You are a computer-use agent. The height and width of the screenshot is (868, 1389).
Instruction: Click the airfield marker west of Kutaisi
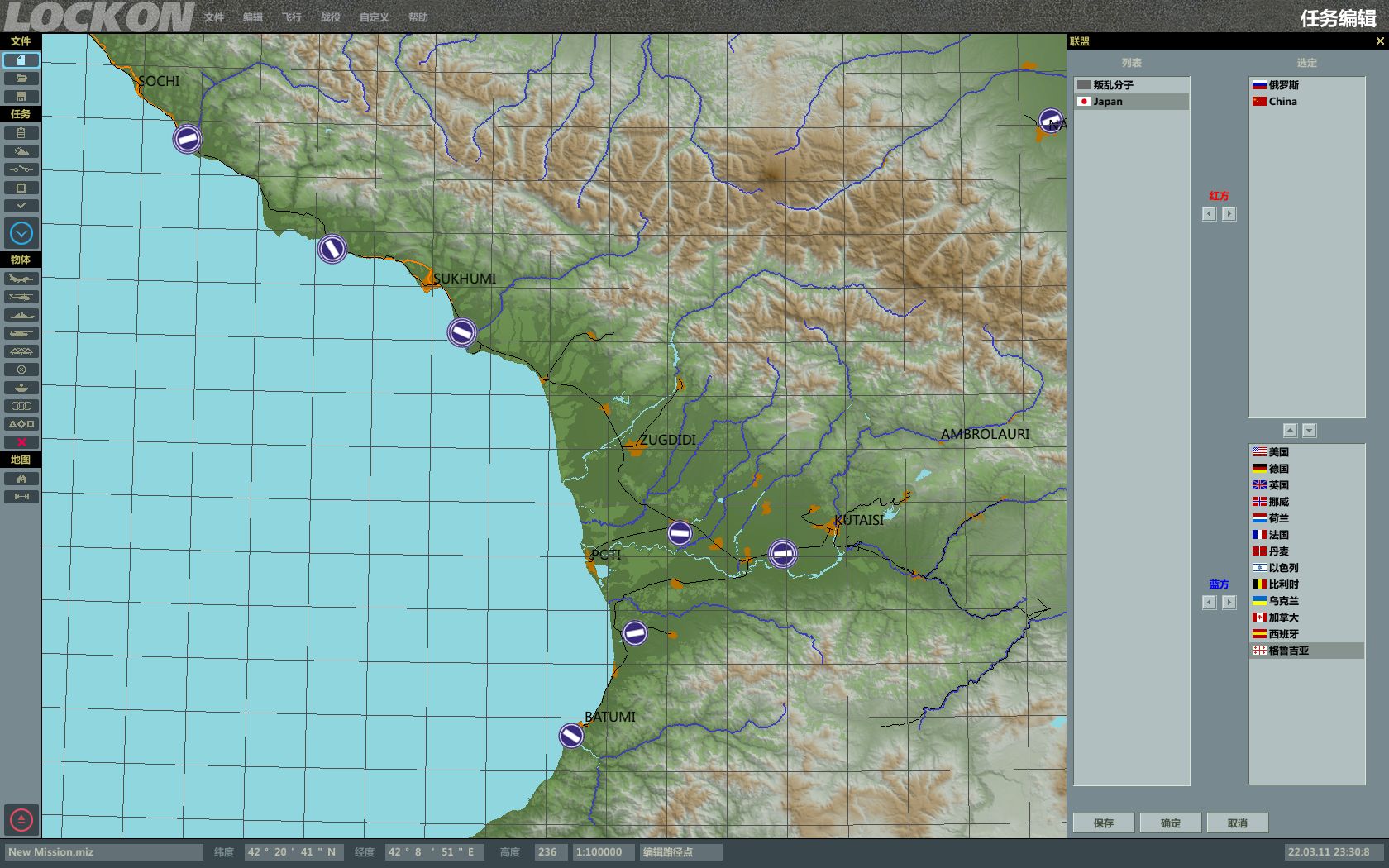(783, 553)
